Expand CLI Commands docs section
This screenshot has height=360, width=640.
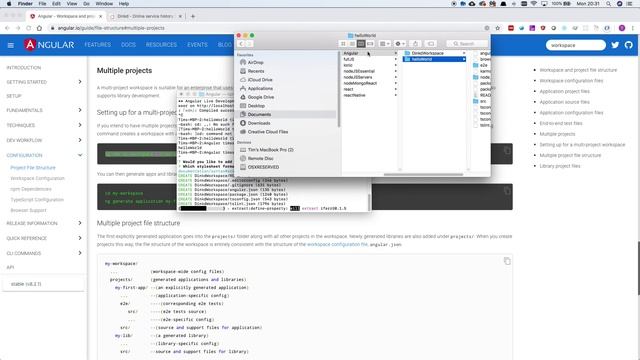(x=80, y=253)
